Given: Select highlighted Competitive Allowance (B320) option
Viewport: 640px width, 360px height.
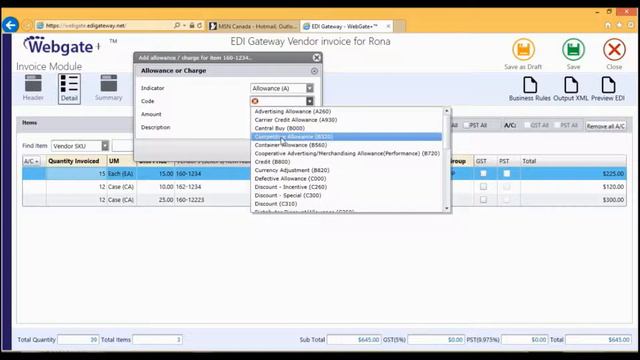Looking at the screenshot, I should click(x=346, y=137).
